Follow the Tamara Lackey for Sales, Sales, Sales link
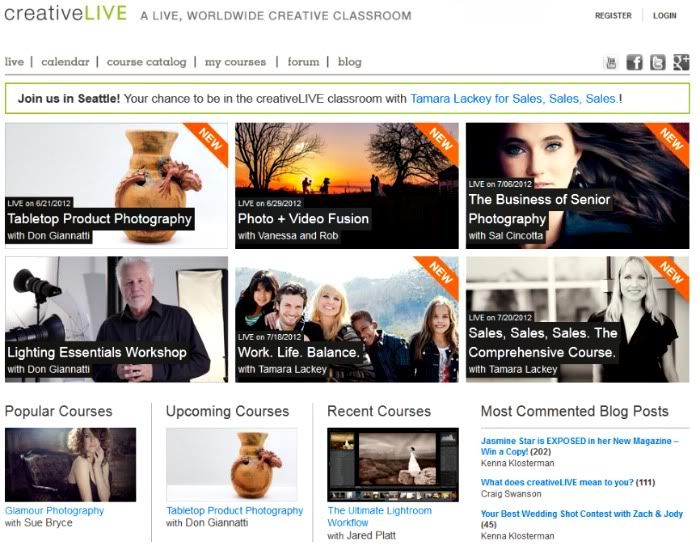The width and height of the screenshot is (700, 550). click(514, 99)
